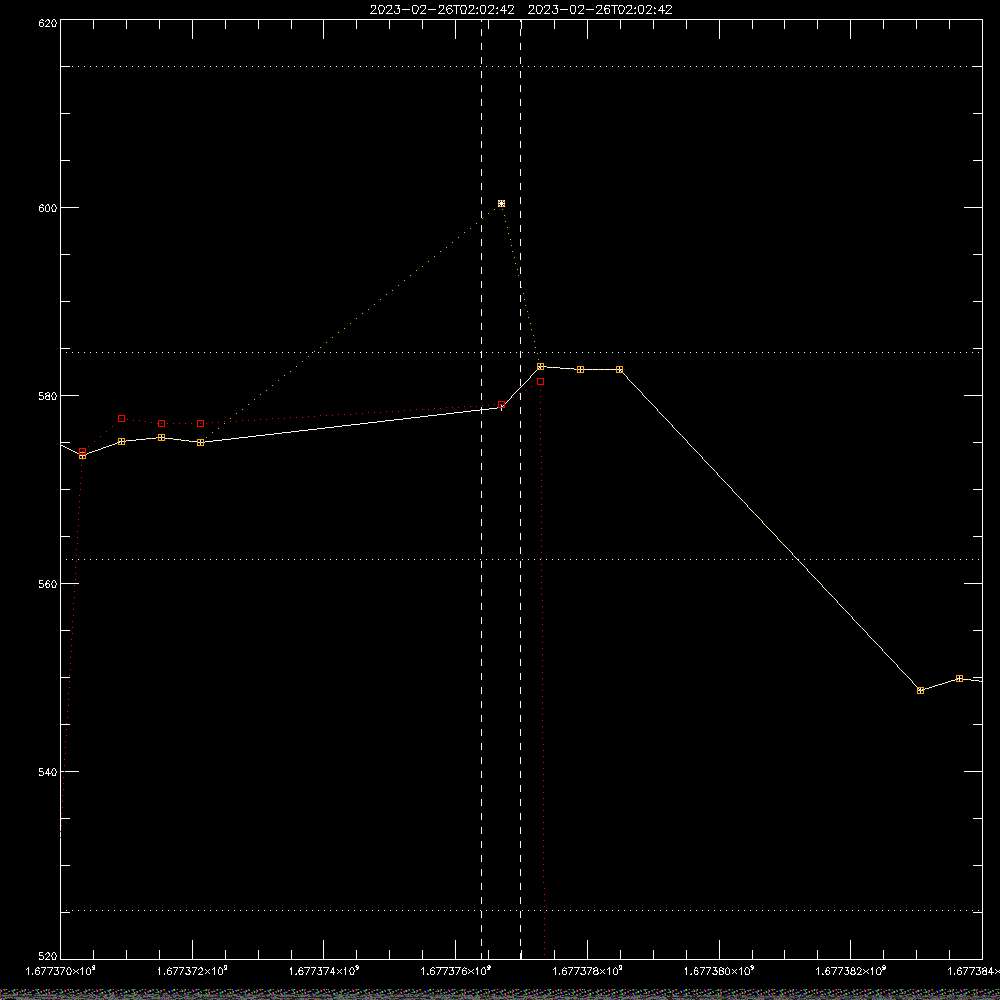
Task: Click the y-axis label 620
Action: point(48,22)
